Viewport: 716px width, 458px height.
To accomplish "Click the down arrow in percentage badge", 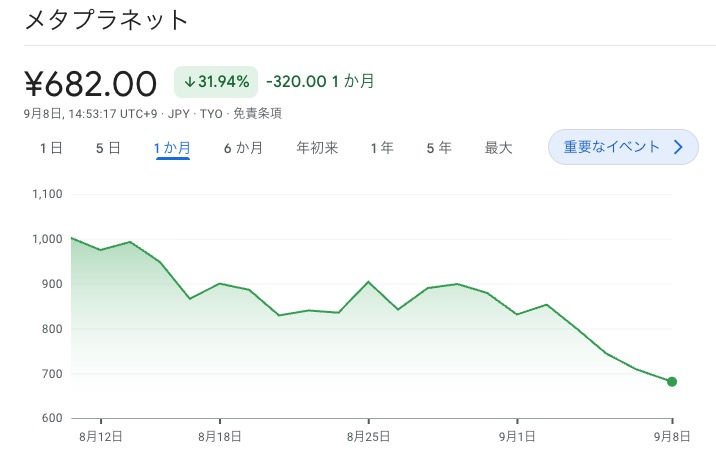I will 189,82.
